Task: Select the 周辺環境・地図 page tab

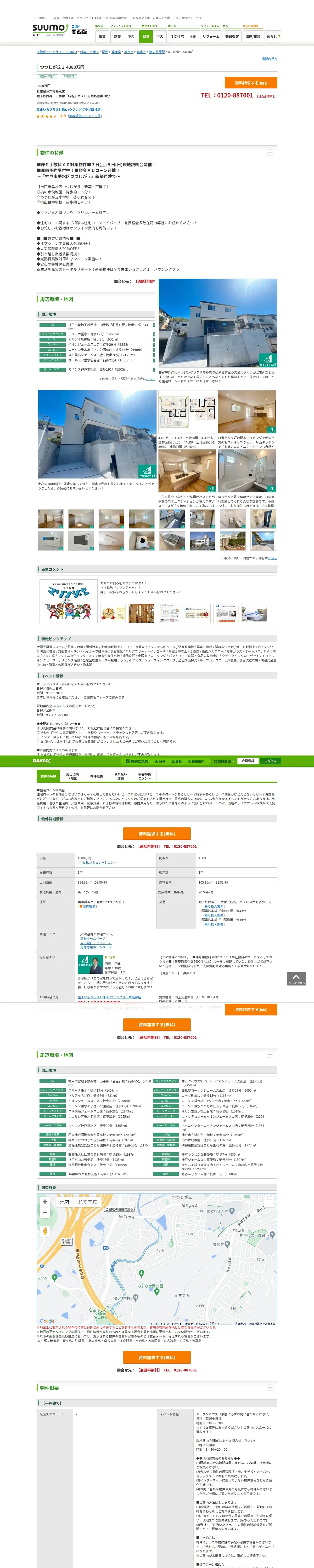Action: click(x=72, y=776)
